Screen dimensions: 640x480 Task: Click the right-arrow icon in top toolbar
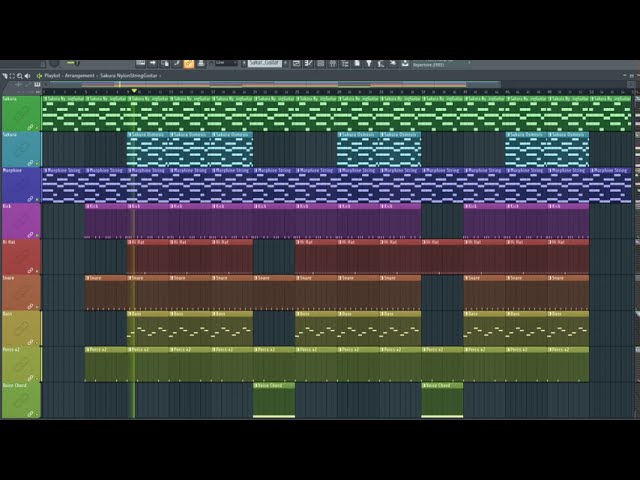(x=153, y=63)
